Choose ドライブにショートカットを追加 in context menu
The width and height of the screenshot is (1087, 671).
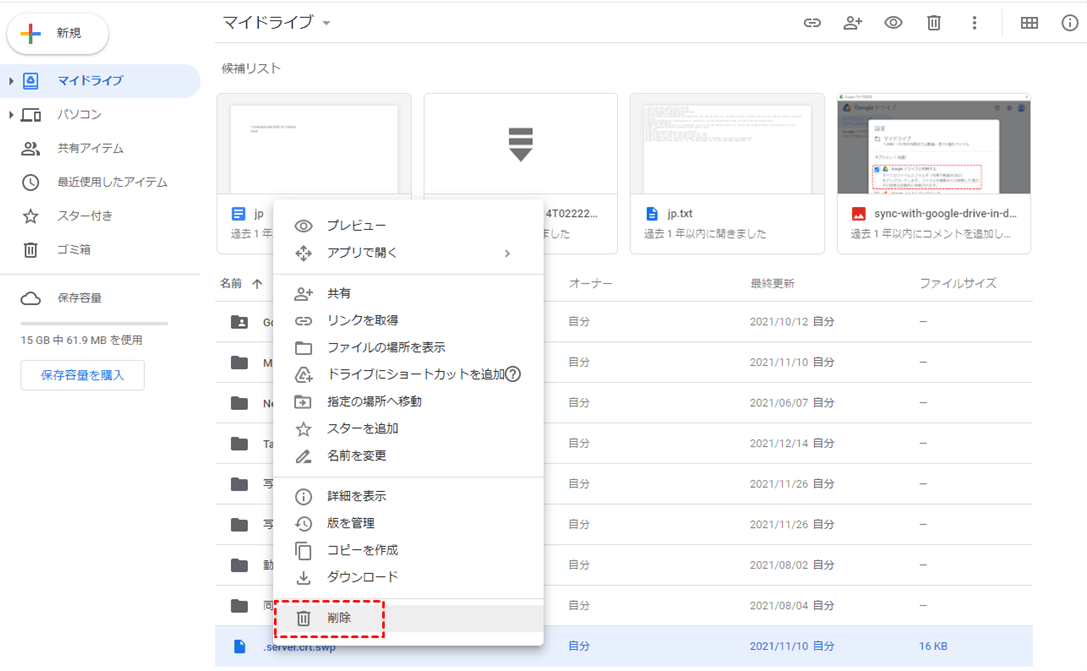tap(408, 374)
